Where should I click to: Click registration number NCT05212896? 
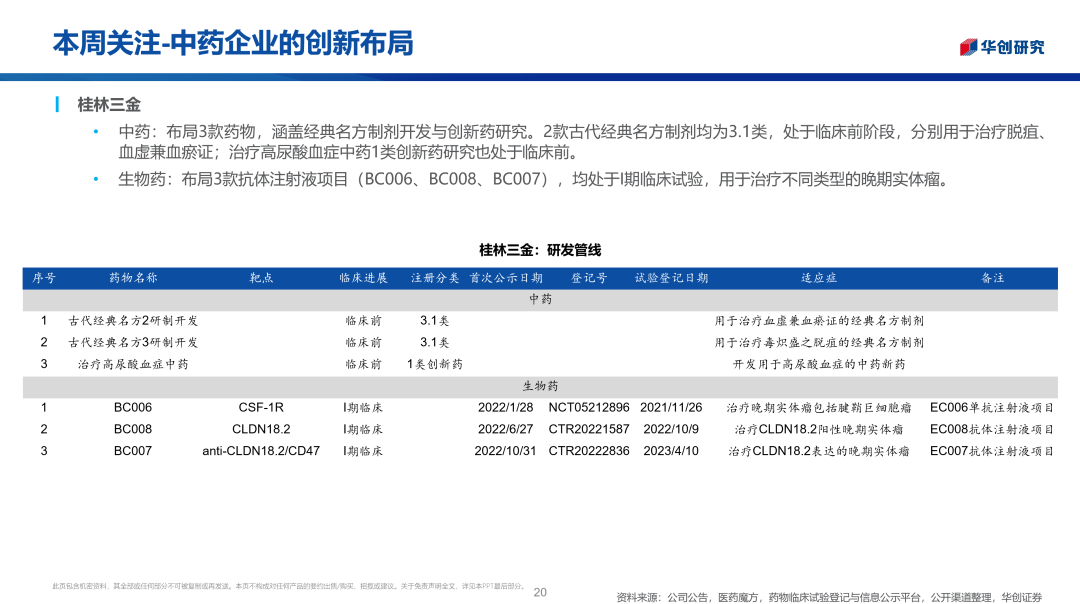tap(589, 408)
